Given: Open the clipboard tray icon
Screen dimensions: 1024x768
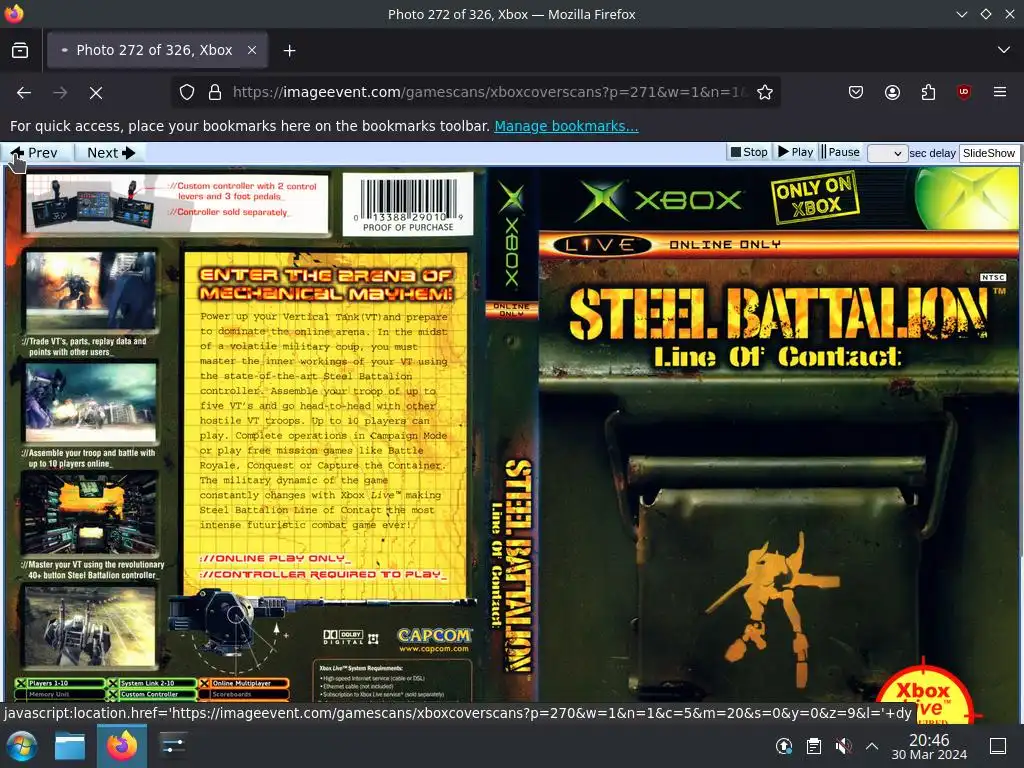Looking at the screenshot, I should tap(814, 746).
